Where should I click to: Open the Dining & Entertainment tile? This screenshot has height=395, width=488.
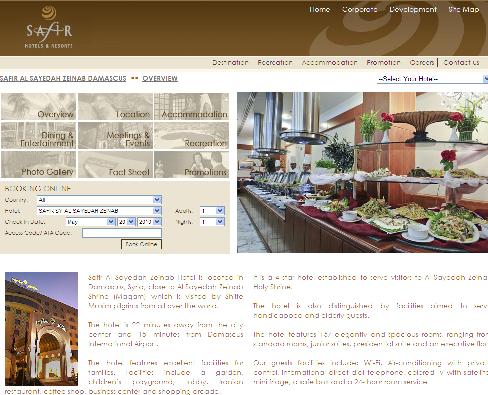coord(39,135)
